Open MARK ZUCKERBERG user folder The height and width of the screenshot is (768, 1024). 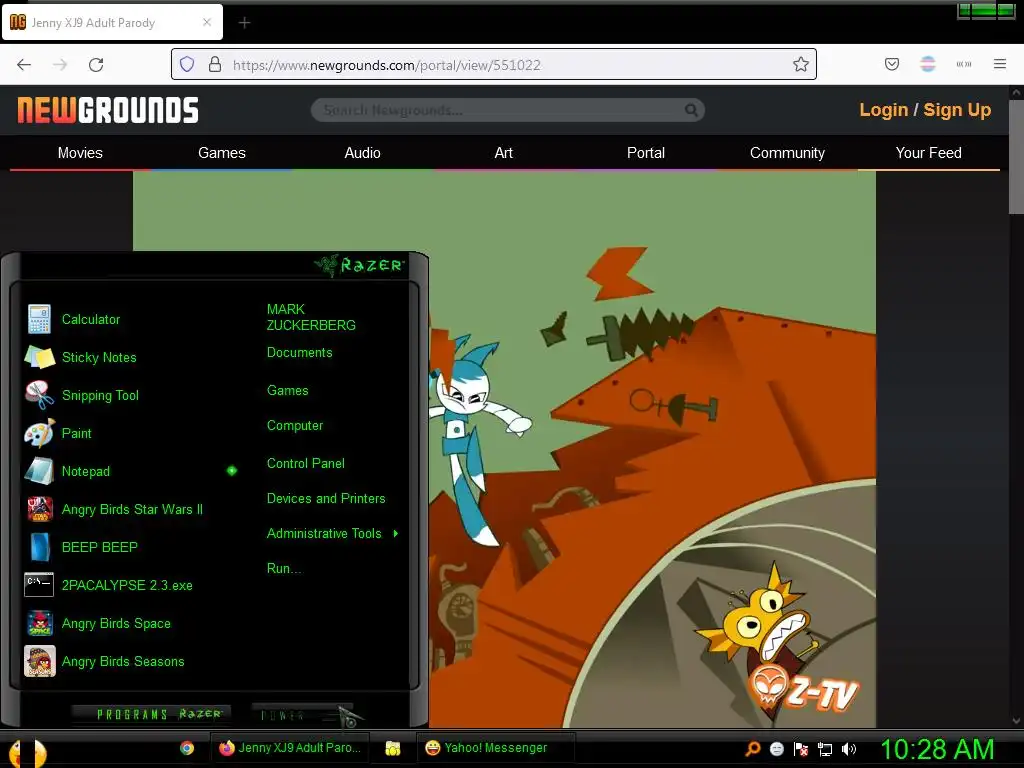click(311, 317)
